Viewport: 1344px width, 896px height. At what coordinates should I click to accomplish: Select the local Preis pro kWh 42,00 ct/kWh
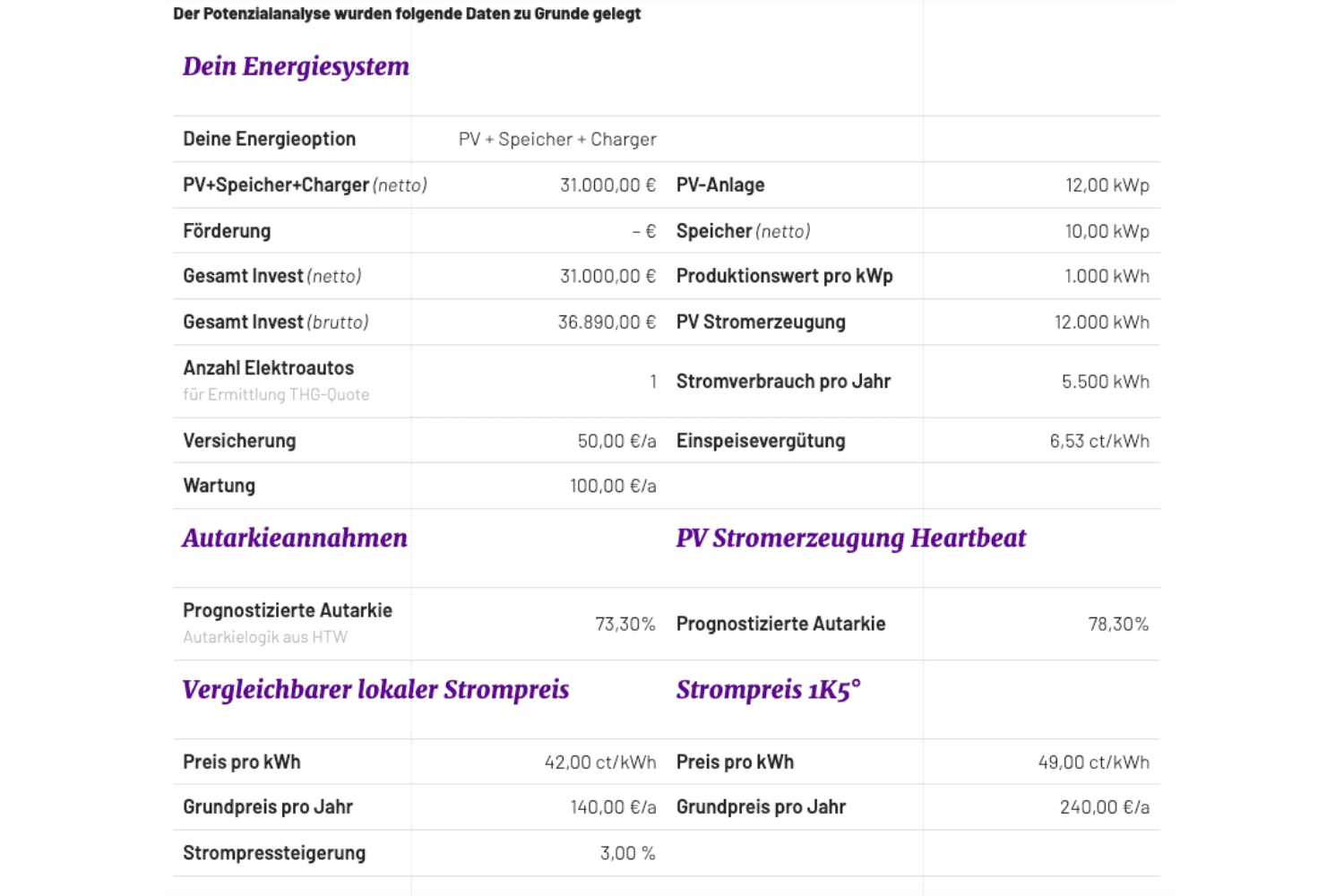point(600,762)
